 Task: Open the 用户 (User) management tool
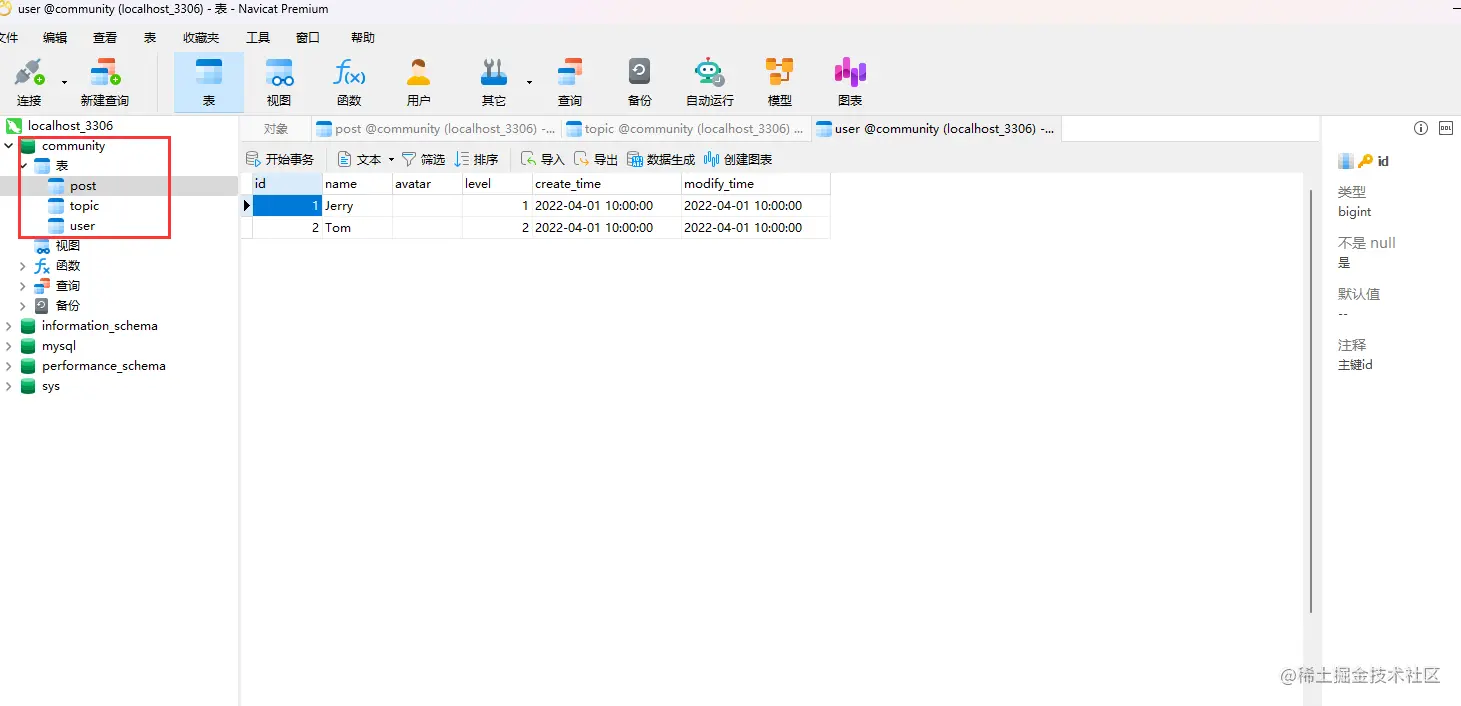click(x=419, y=80)
